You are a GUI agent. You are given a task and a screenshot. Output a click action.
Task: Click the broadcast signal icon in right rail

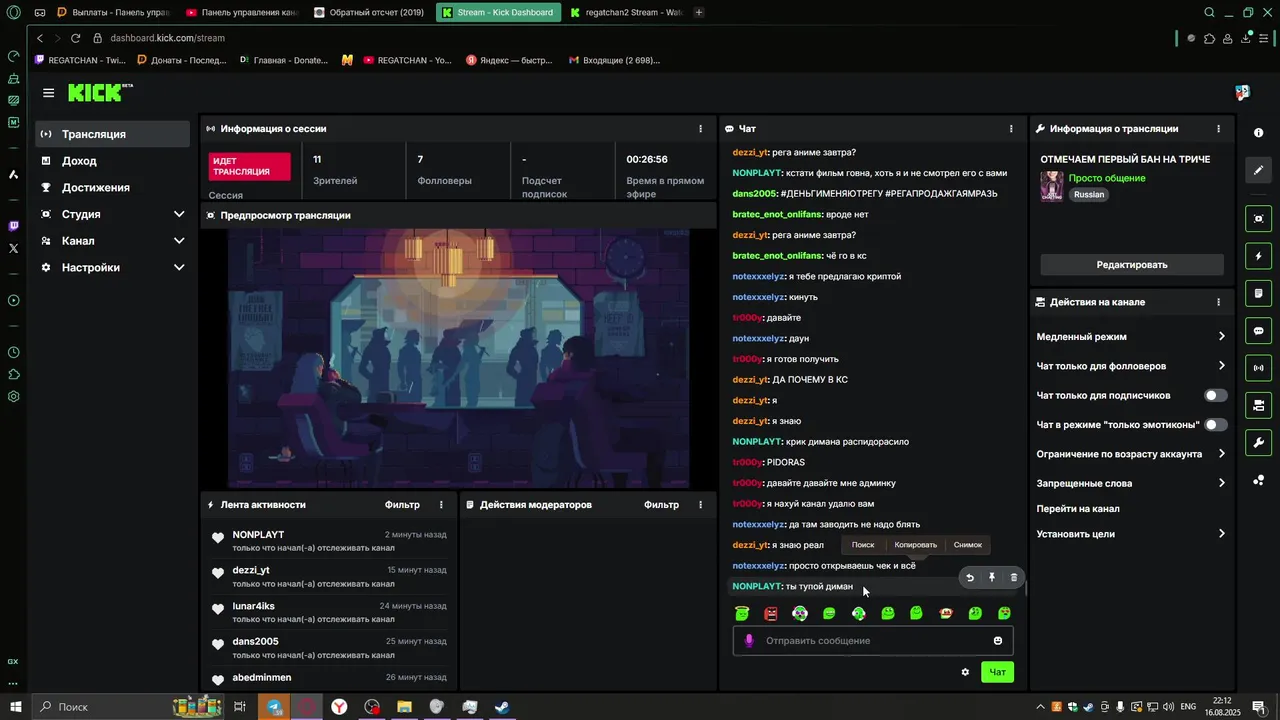tap(1258, 368)
